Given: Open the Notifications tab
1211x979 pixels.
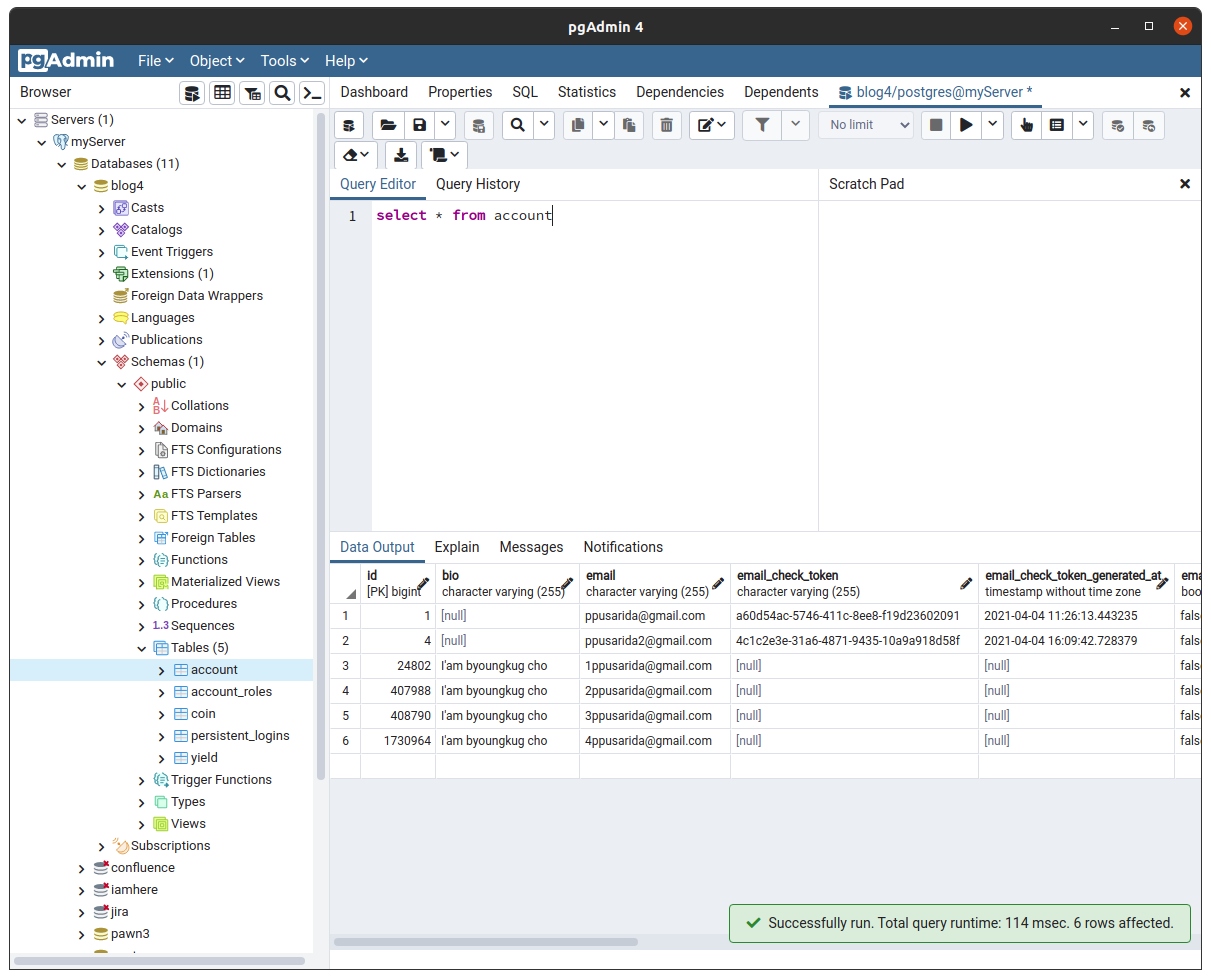Looking at the screenshot, I should pos(623,547).
